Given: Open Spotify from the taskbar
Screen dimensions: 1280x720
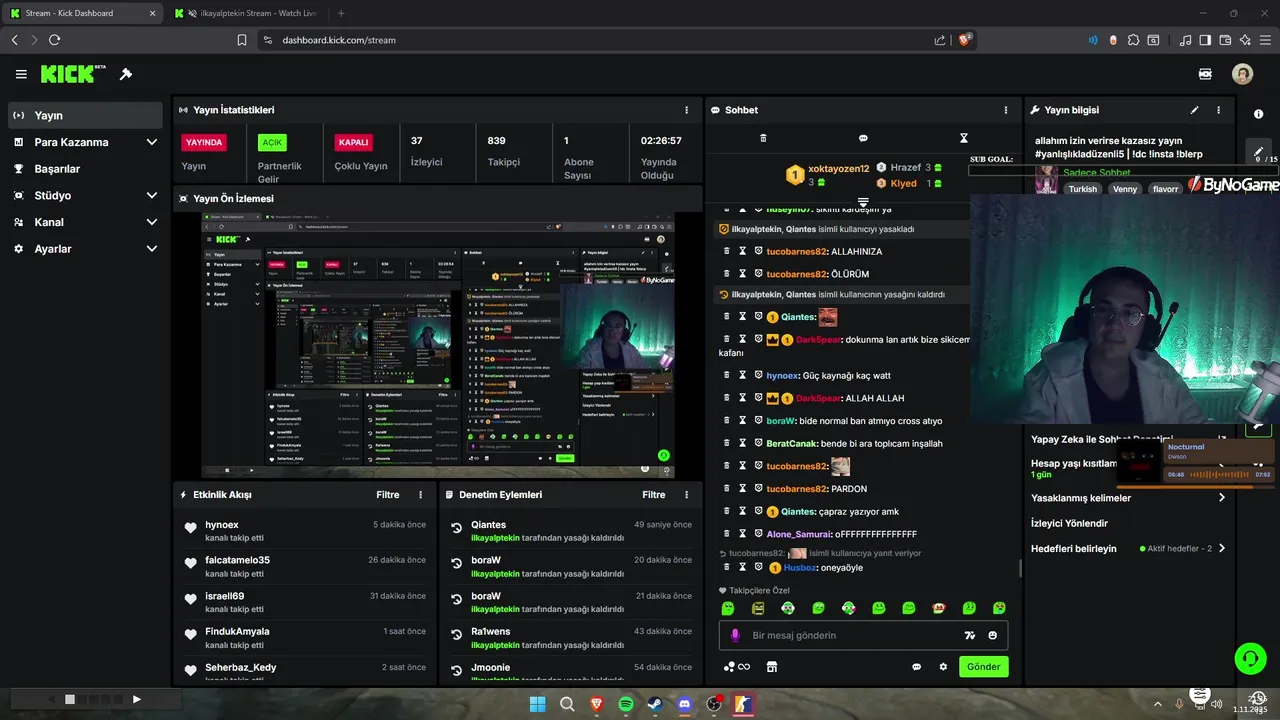Looking at the screenshot, I should tap(626, 704).
